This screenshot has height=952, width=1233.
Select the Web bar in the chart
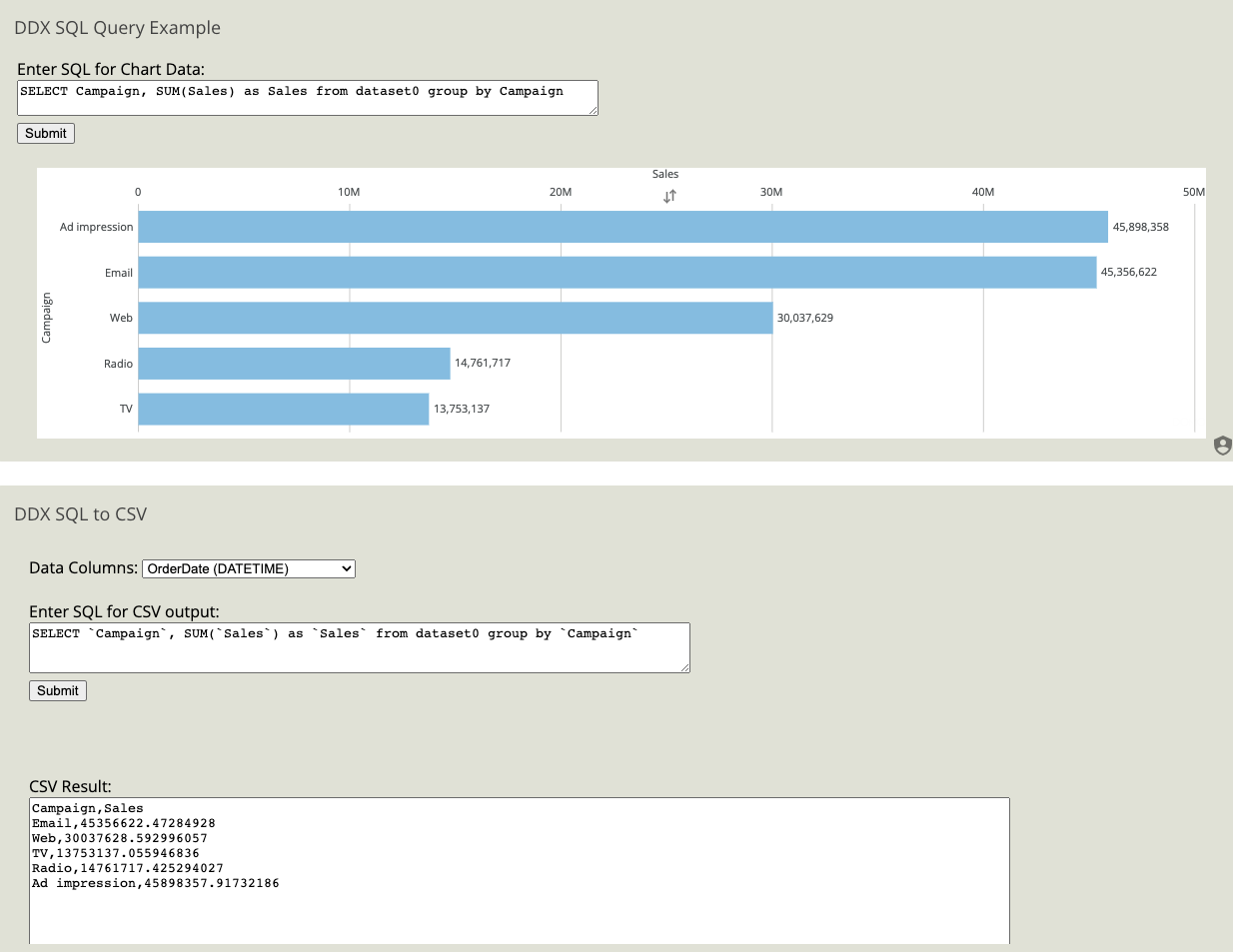pyautogui.click(x=455, y=318)
